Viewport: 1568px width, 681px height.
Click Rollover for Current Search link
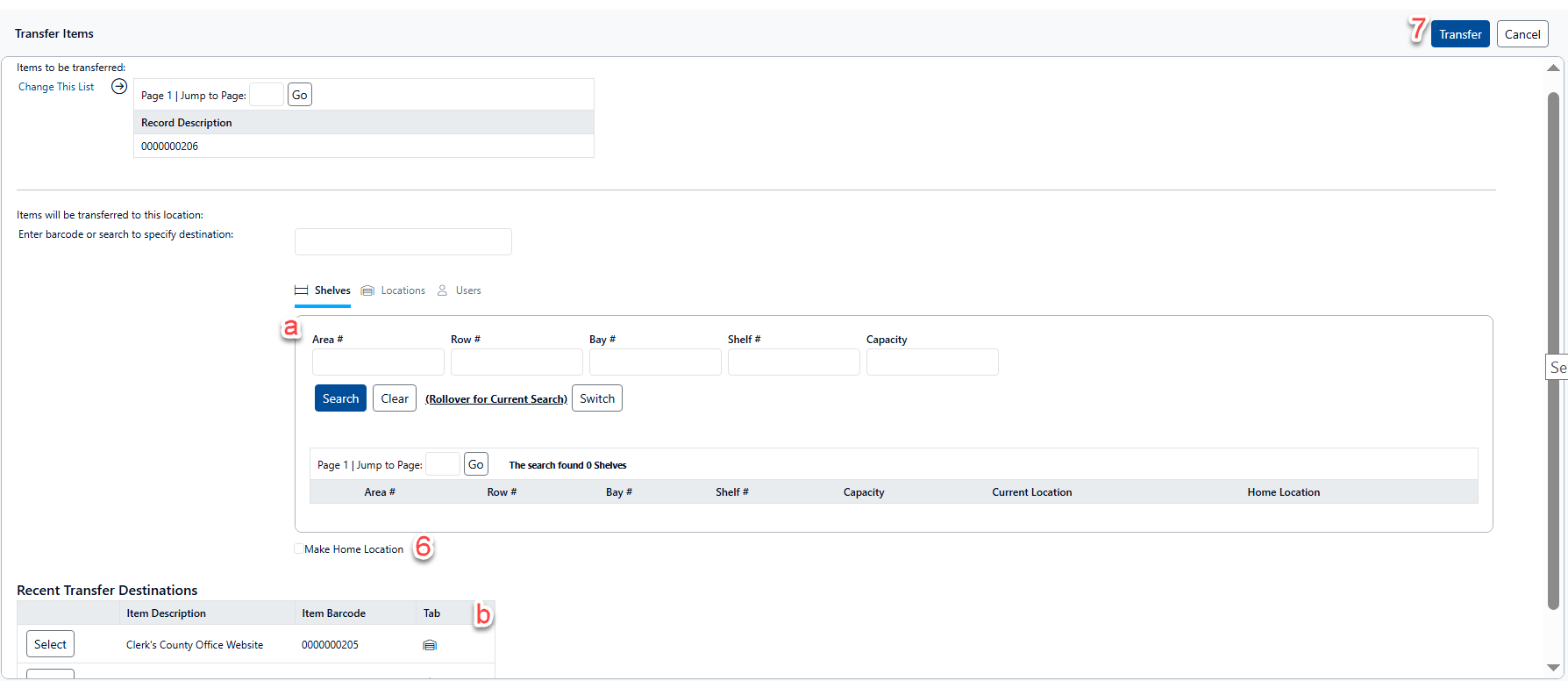496,399
